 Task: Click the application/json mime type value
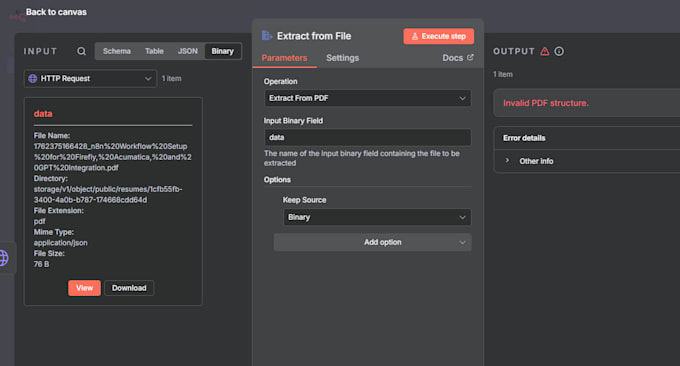(x=61, y=243)
